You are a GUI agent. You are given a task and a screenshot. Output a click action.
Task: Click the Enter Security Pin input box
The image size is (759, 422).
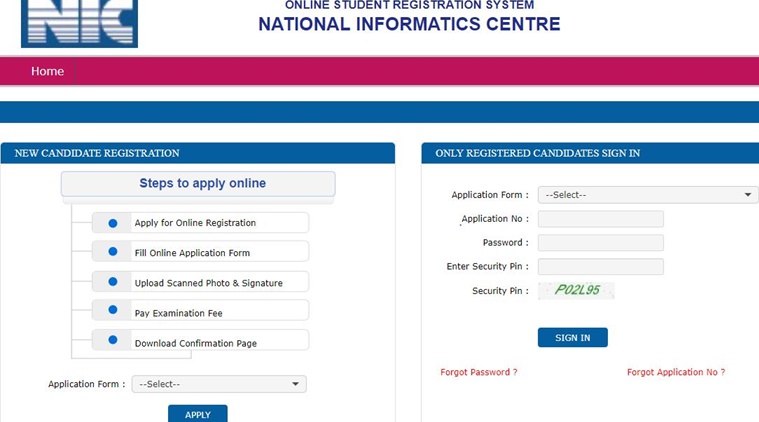601,267
